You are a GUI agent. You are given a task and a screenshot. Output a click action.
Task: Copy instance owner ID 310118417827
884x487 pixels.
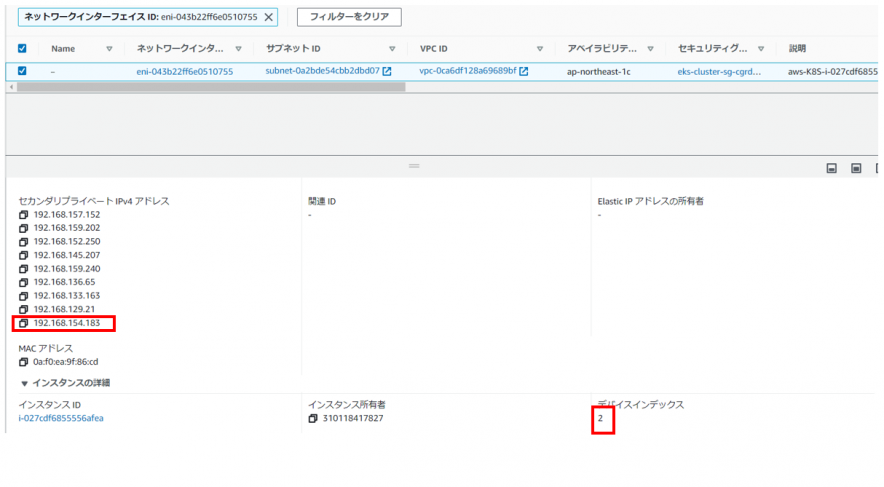coord(313,418)
